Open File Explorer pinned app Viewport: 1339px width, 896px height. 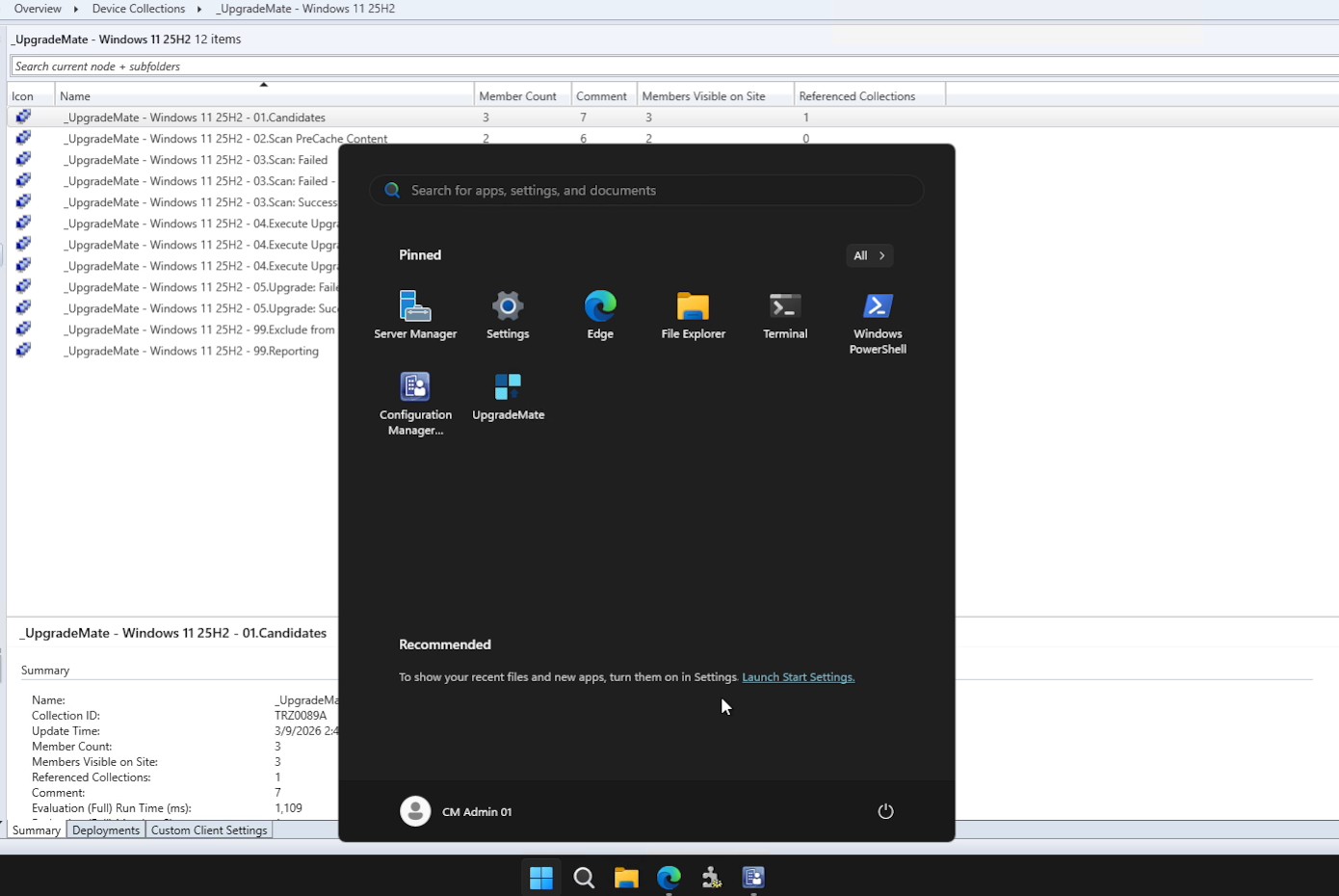pyautogui.click(x=693, y=315)
